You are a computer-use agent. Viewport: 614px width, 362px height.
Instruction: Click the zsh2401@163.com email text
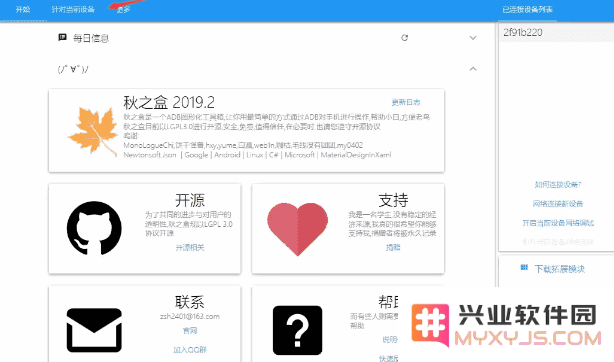(190, 316)
